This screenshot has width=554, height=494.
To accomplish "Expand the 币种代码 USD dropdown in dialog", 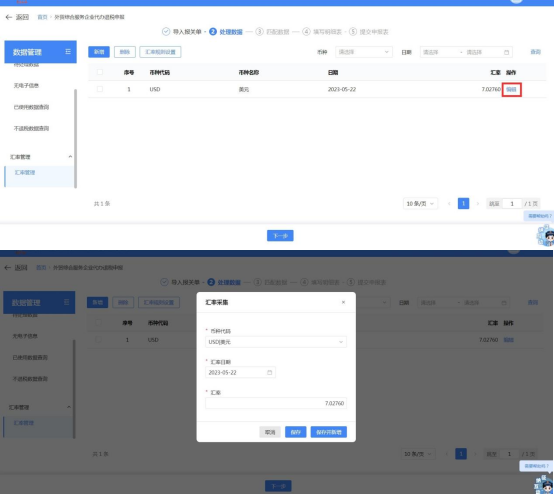I will click(x=341, y=342).
